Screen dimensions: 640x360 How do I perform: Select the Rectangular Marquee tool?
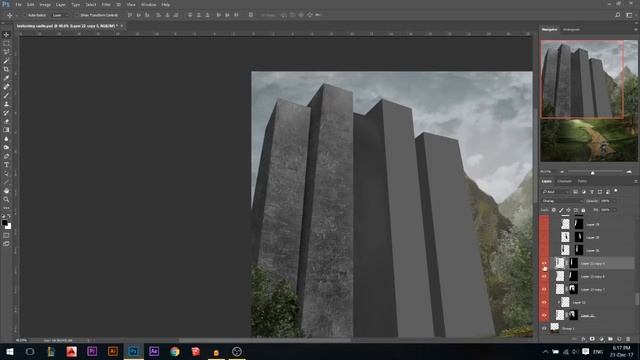click(6, 44)
